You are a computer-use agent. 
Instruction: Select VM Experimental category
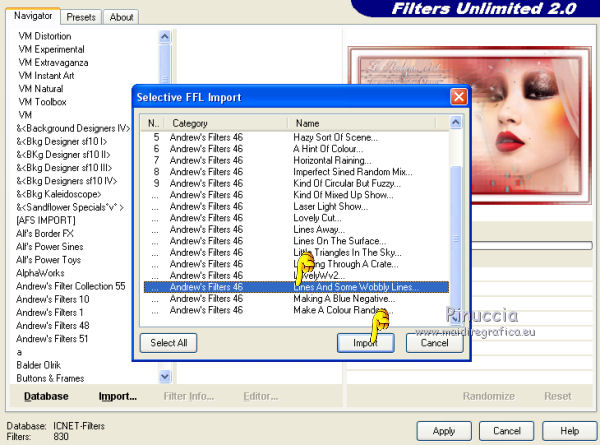pyautogui.click(x=51, y=49)
